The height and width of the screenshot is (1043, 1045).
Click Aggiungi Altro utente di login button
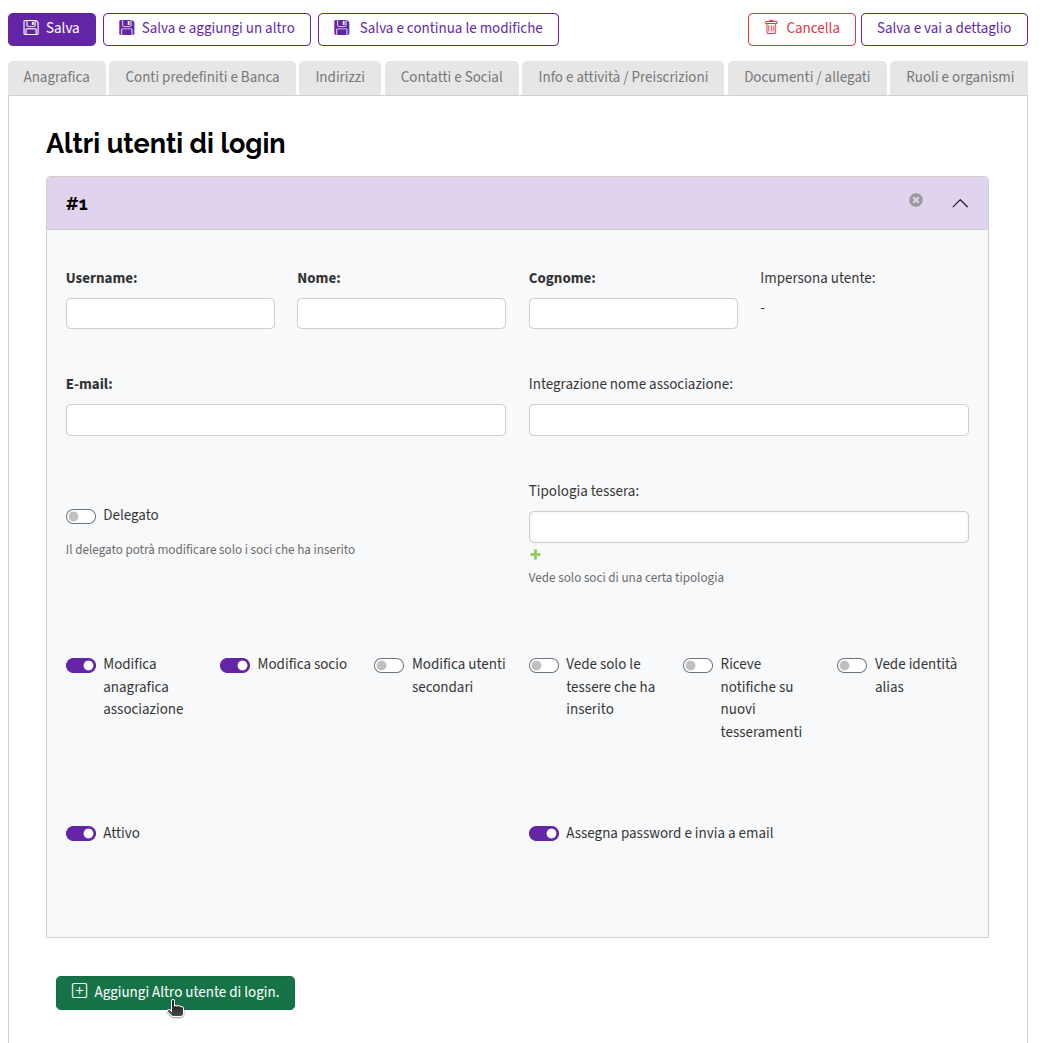[175, 993]
